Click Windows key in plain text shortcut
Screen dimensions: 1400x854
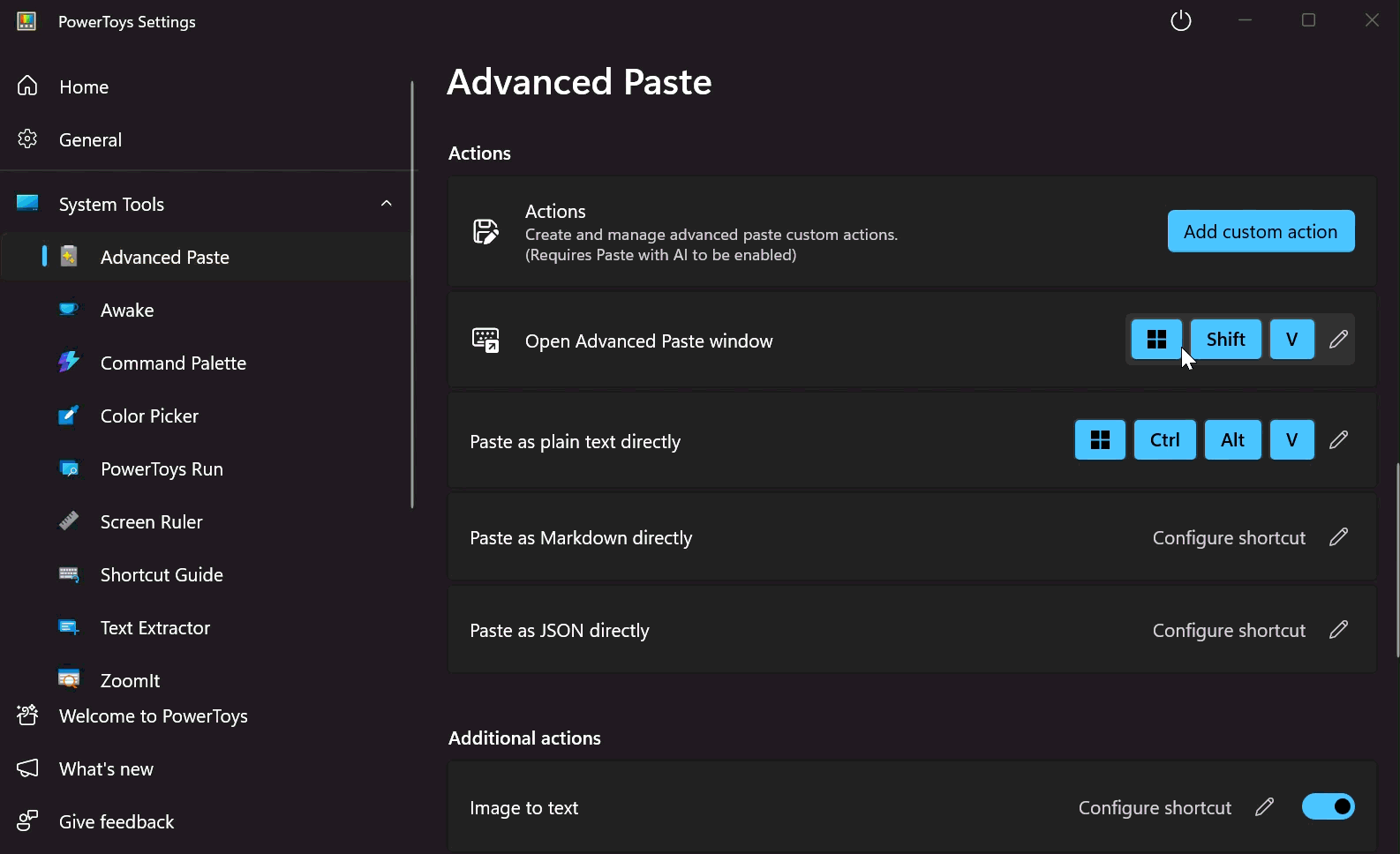[1100, 439]
